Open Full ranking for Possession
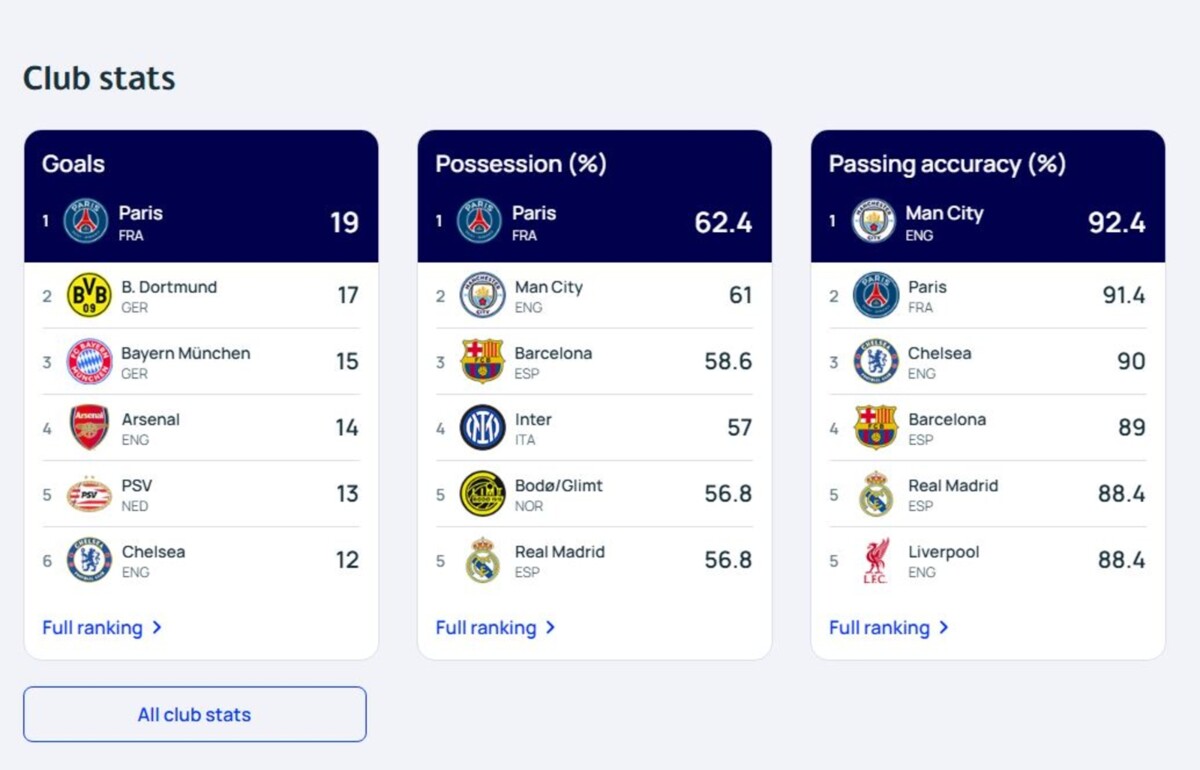This screenshot has height=770, width=1200. [x=495, y=628]
